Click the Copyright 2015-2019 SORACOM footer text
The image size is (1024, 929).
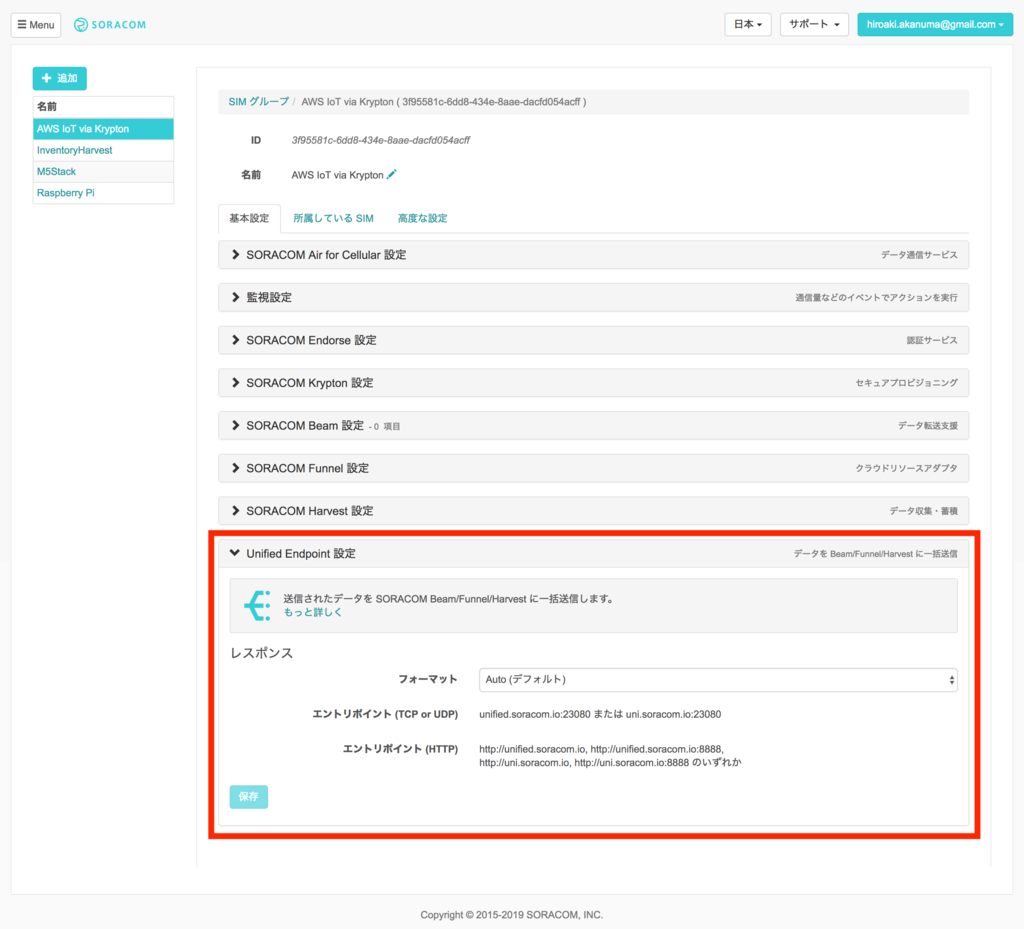[511, 915]
